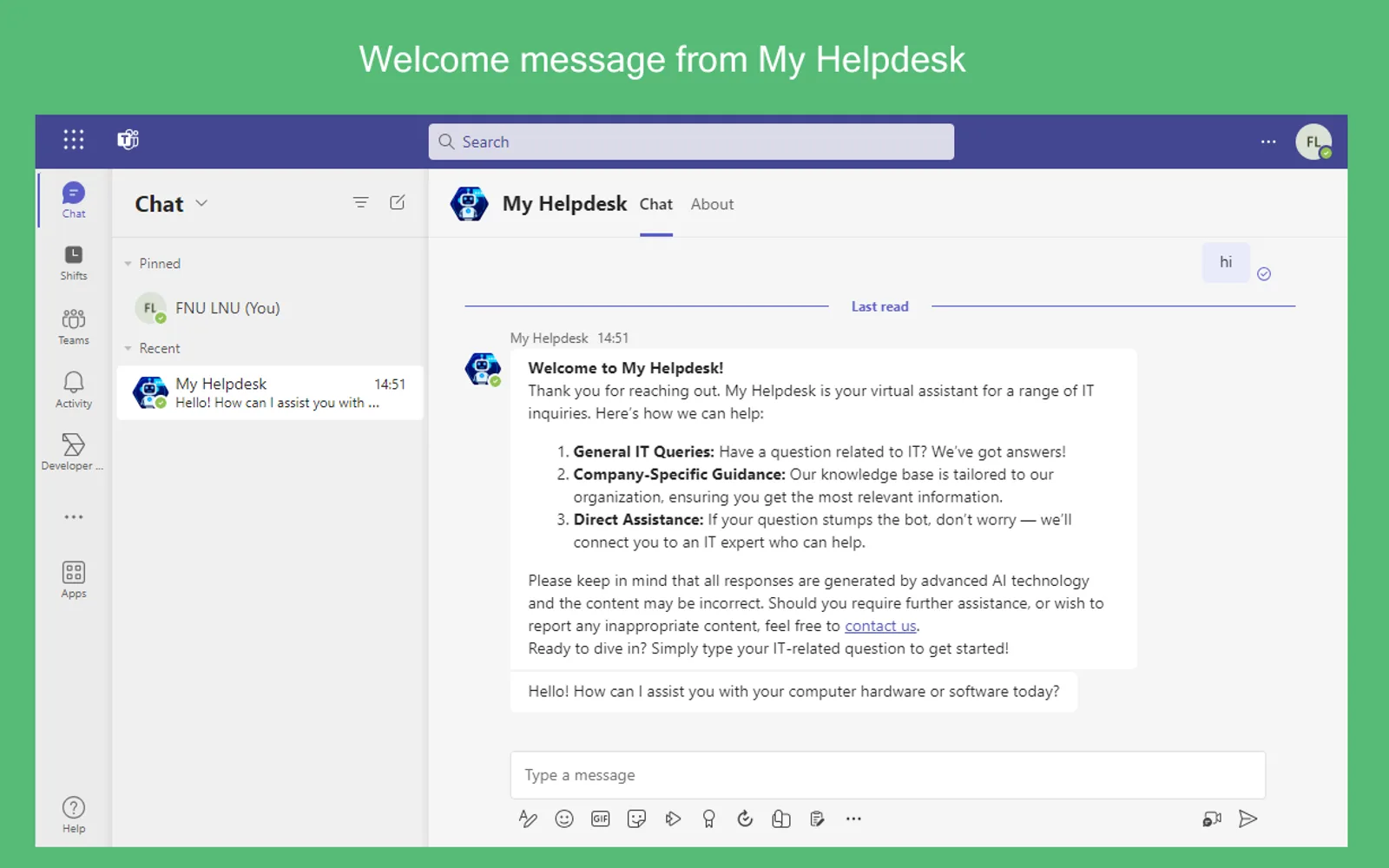Viewport: 1389px width, 868px height.
Task: Send the message
Action: [x=1248, y=819]
